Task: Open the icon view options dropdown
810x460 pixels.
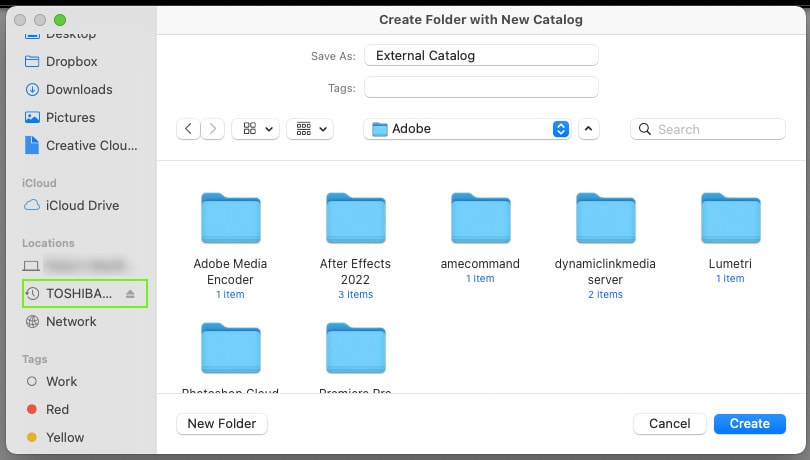Action: click(x=256, y=129)
